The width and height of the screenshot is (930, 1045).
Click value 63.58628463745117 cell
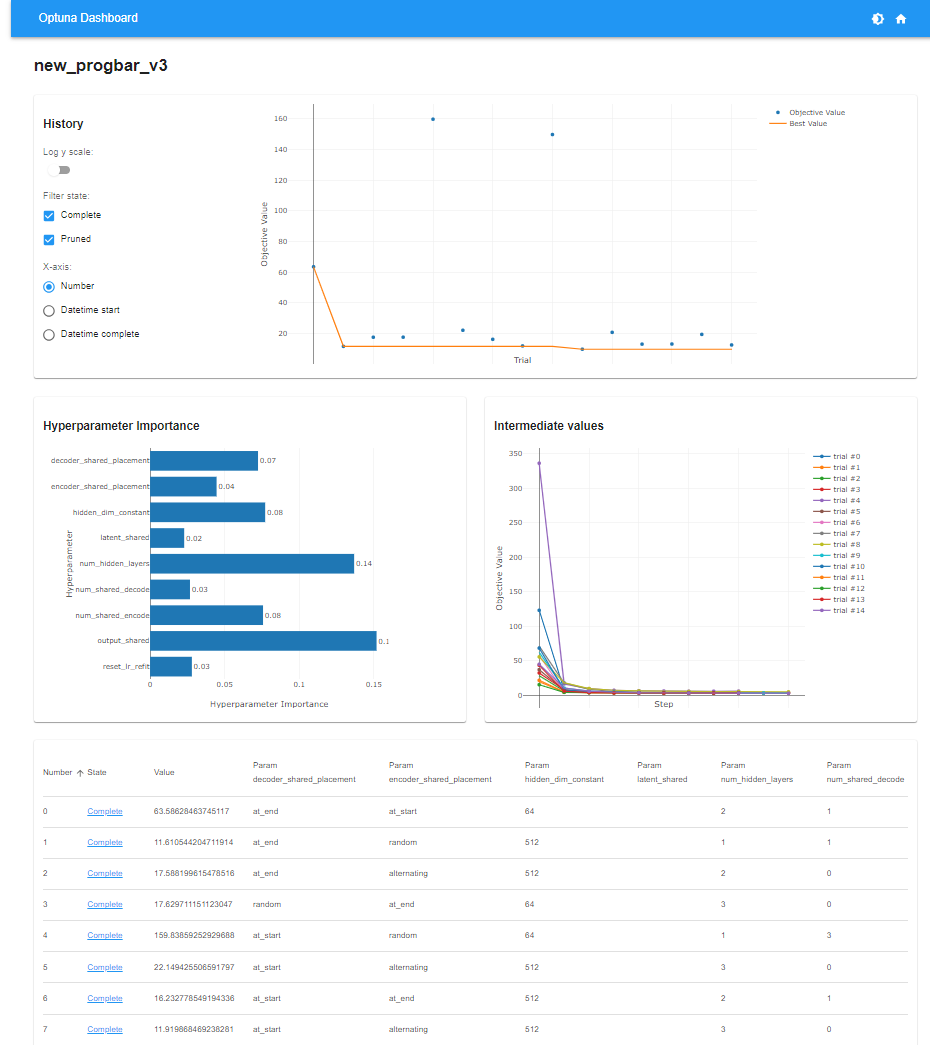click(191, 811)
